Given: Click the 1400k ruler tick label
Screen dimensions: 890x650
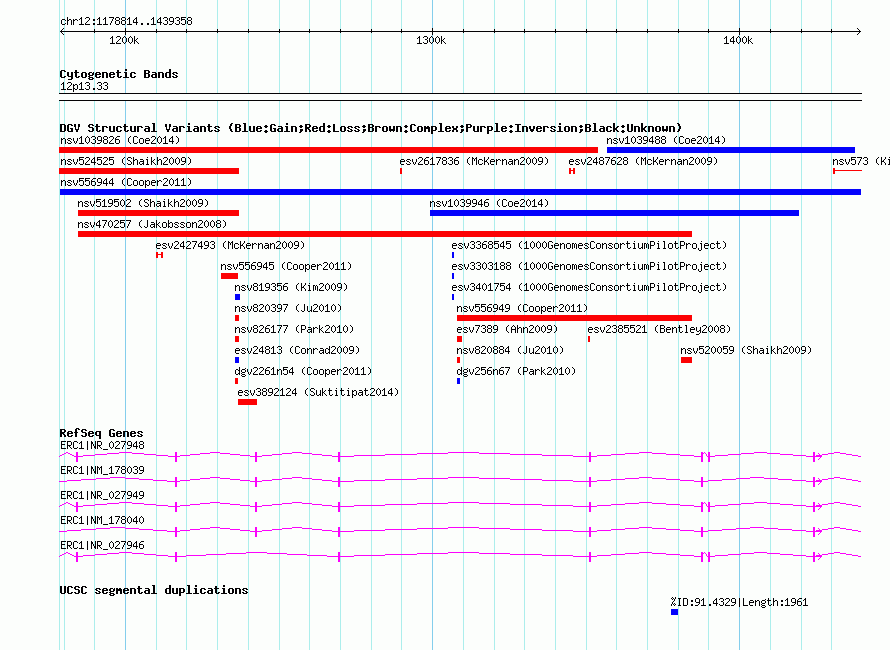Looking at the screenshot, I should click(x=738, y=40).
